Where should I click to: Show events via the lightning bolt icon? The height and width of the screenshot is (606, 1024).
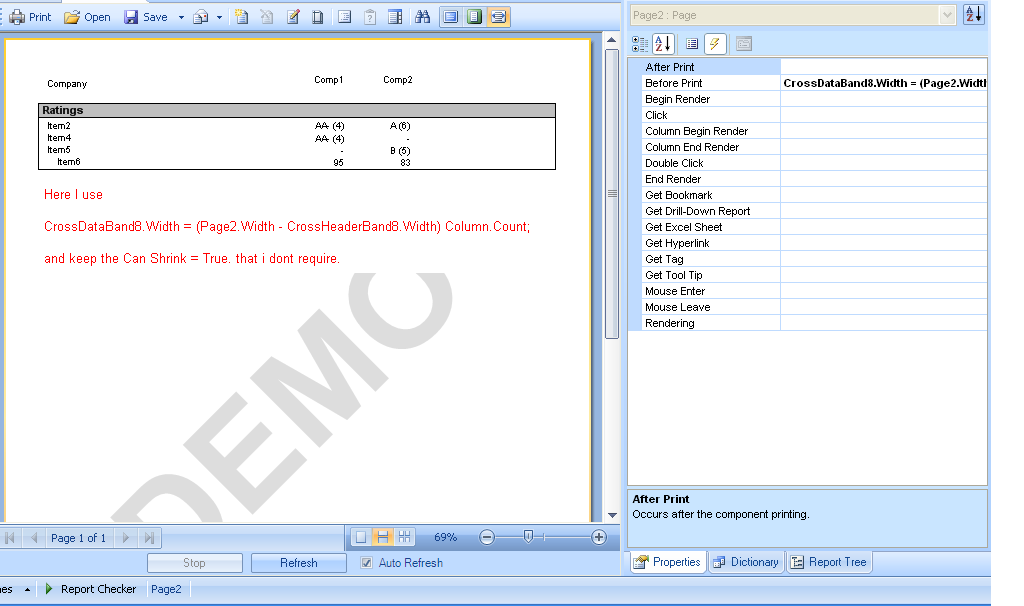point(715,44)
